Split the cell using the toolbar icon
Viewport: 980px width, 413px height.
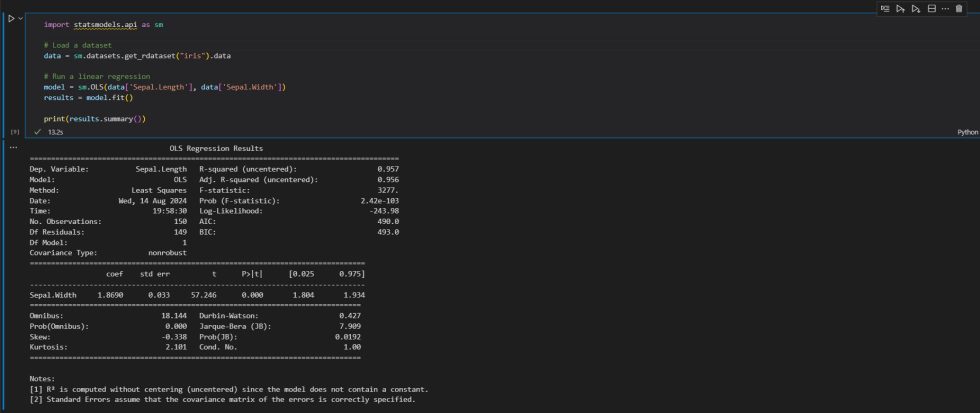931,9
